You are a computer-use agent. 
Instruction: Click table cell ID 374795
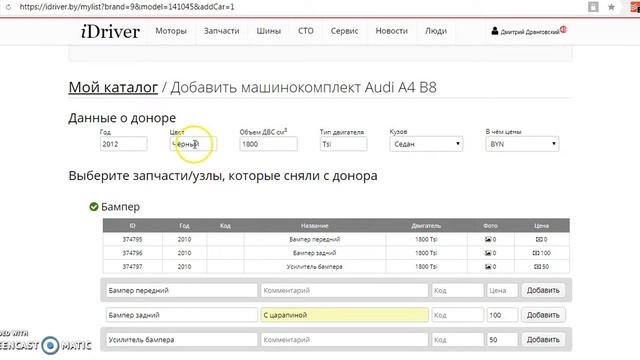point(133,240)
